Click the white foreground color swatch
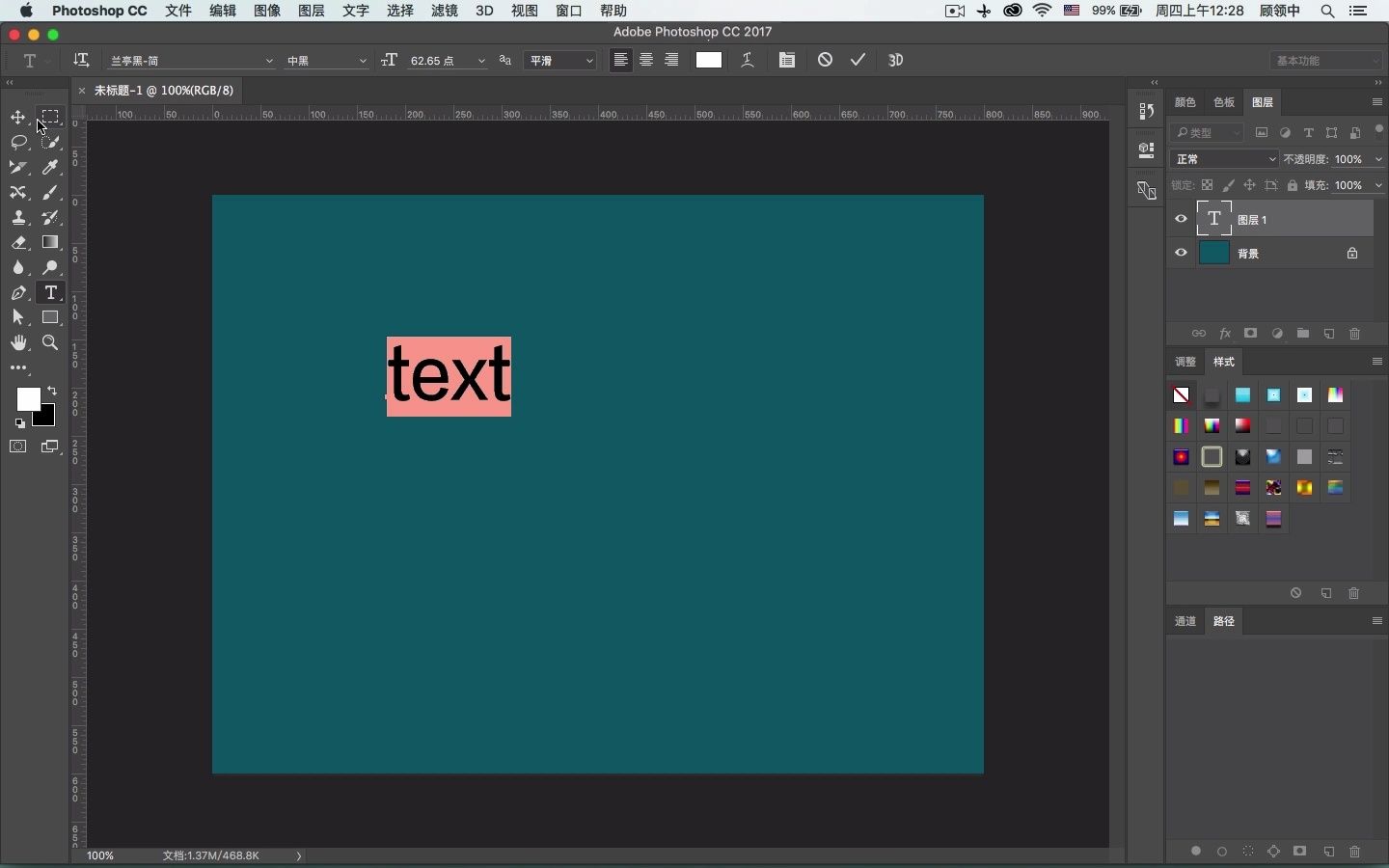Image resolution: width=1389 pixels, height=868 pixels. [28, 398]
